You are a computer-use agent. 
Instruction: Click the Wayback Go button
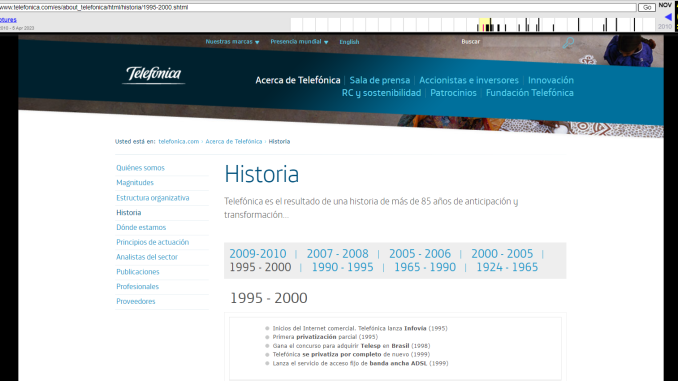click(647, 7)
